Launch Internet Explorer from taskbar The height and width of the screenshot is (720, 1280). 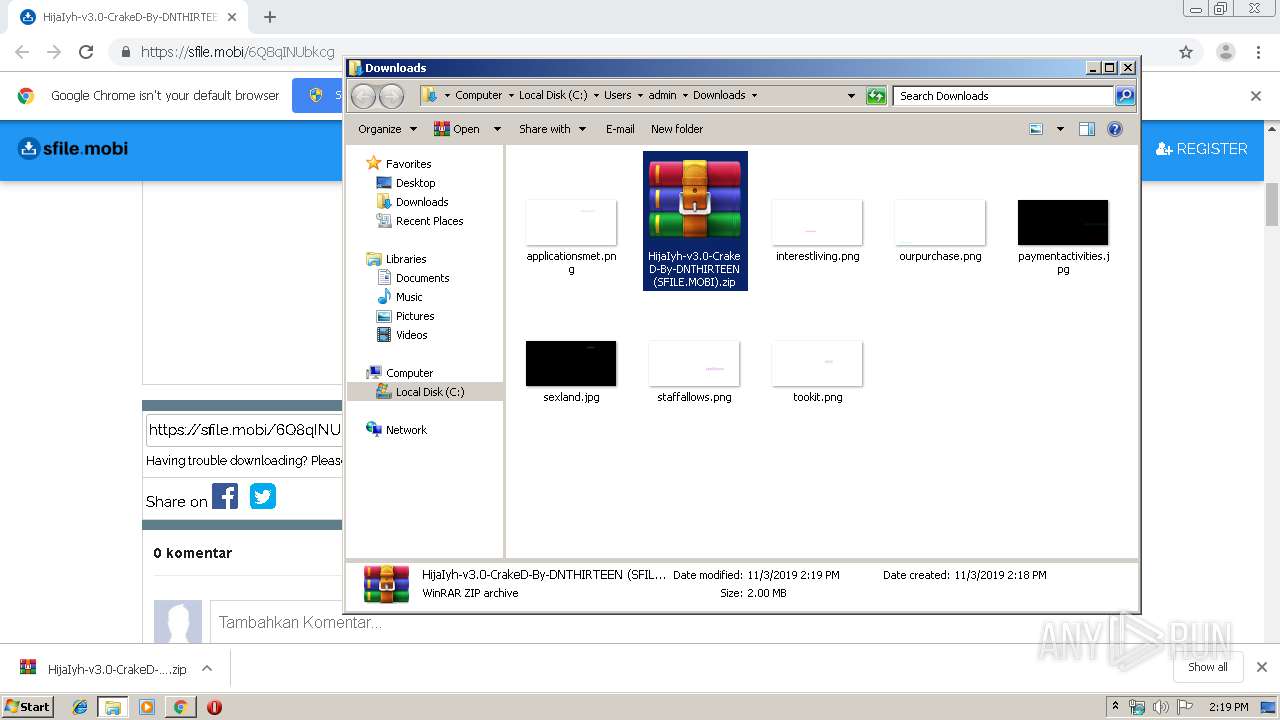pos(80,707)
